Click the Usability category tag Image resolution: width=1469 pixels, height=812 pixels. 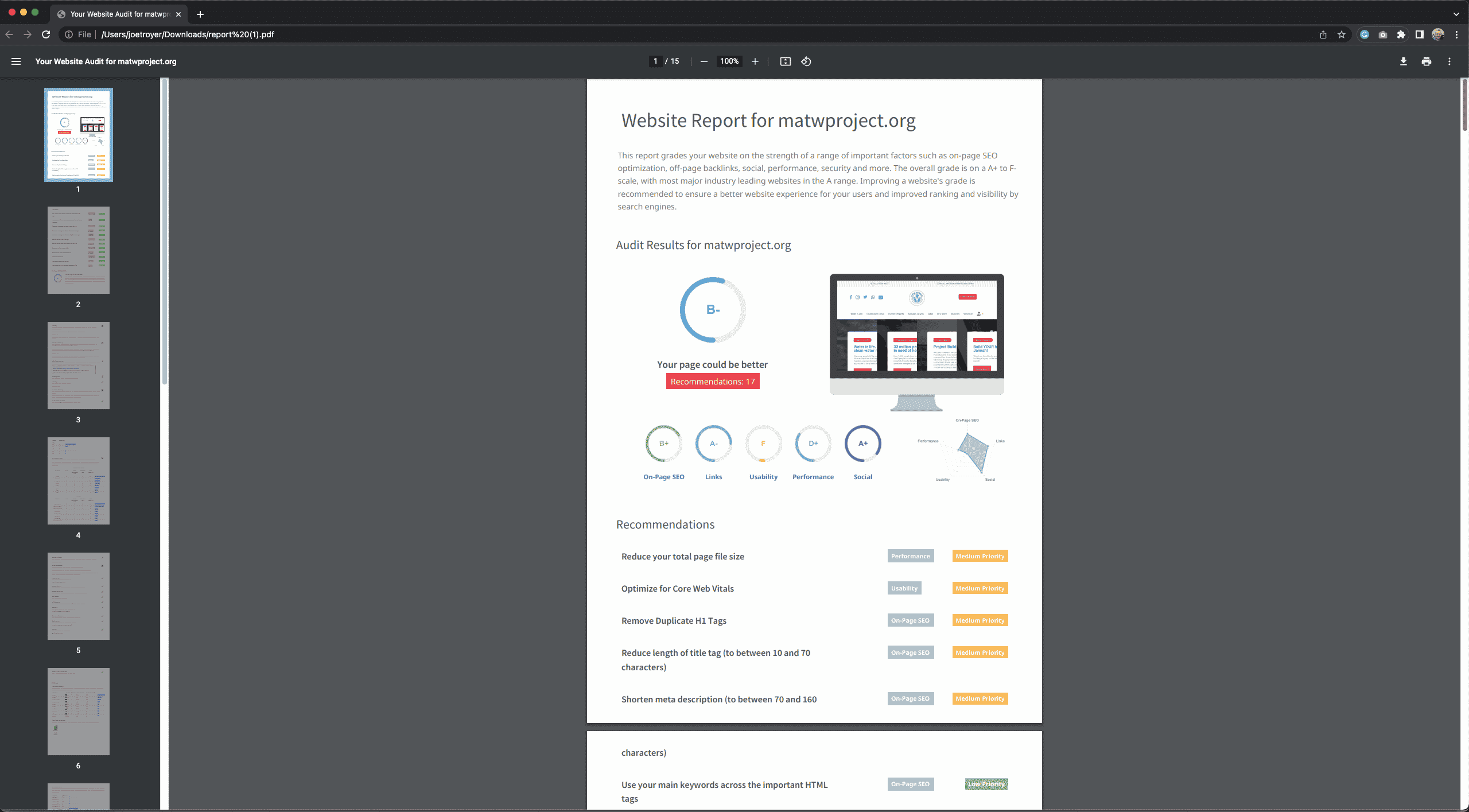(904, 588)
